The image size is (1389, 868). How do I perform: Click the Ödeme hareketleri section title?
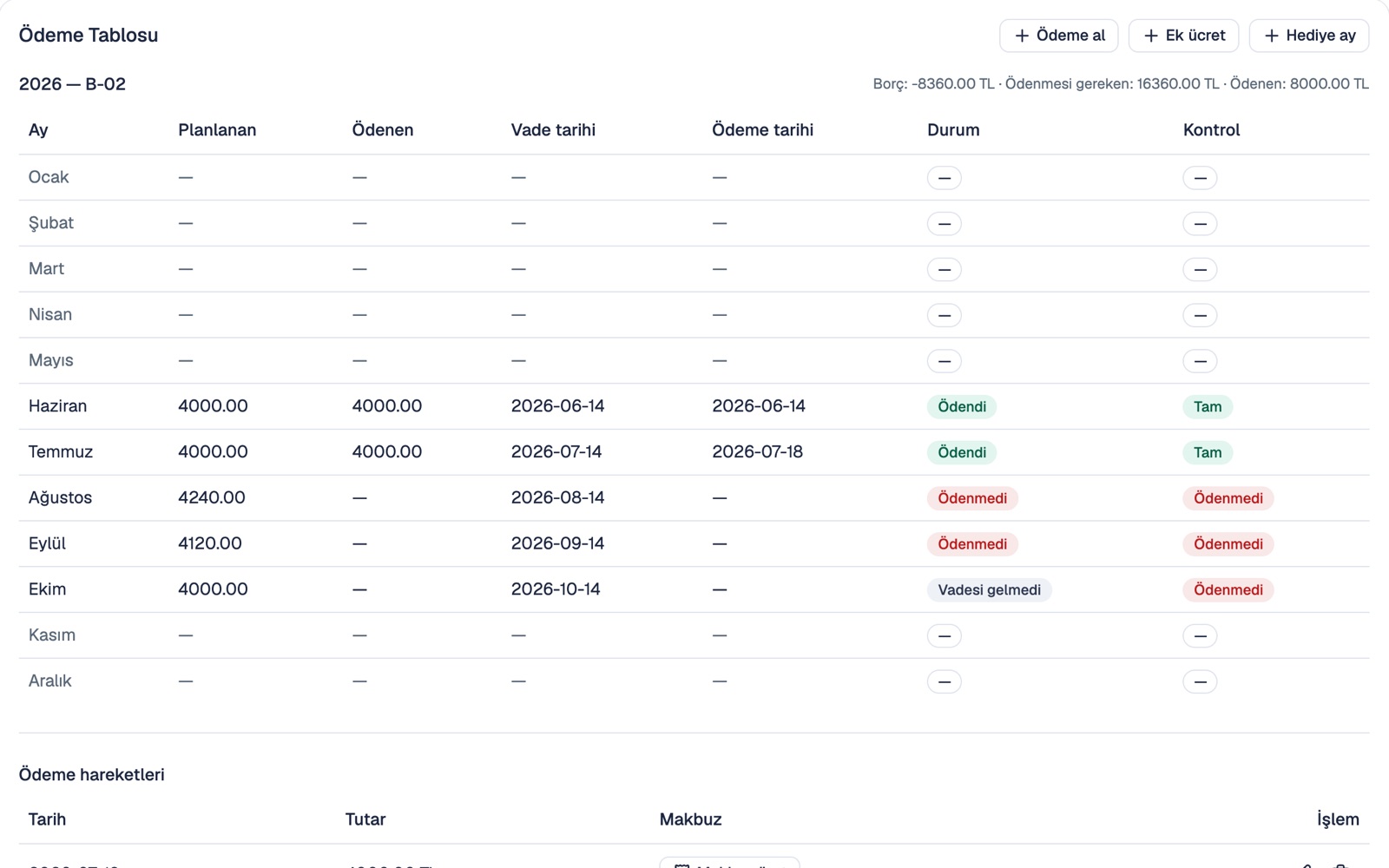click(x=91, y=775)
